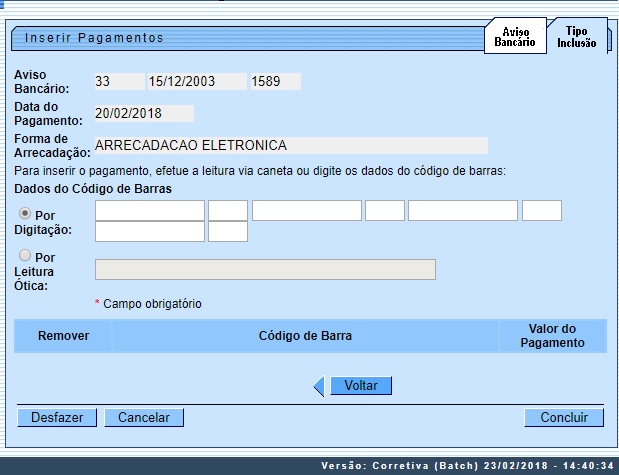619x475 pixels.
Task: Click the left arrow icon beside Voltar
Action: click(319, 386)
